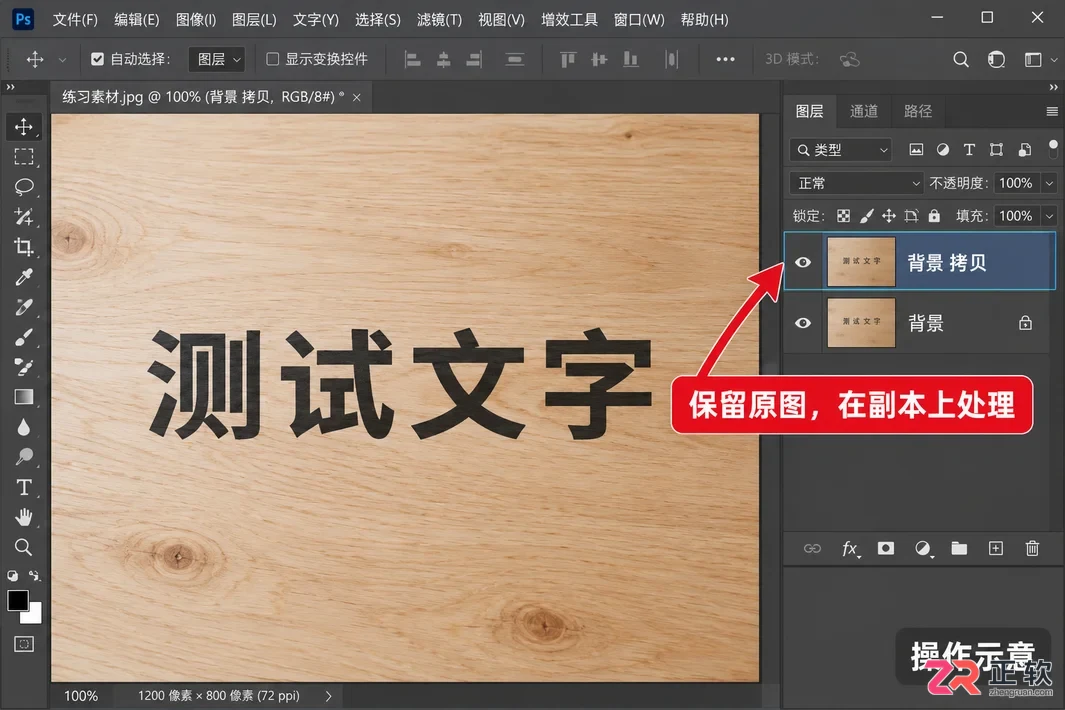Lock image pixels with brush icon
Viewport: 1065px width, 710px height.
coord(866,216)
